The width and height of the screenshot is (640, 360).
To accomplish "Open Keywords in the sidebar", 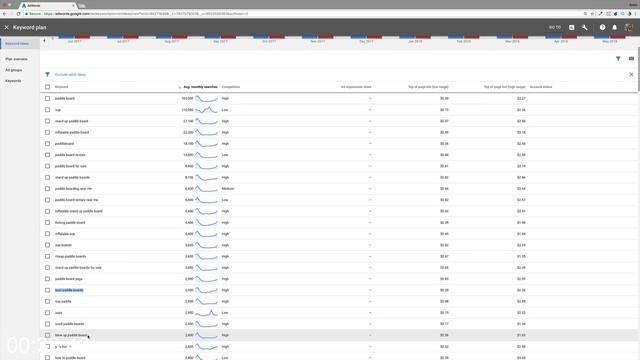I will pyautogui.click(x=13, y=81).
